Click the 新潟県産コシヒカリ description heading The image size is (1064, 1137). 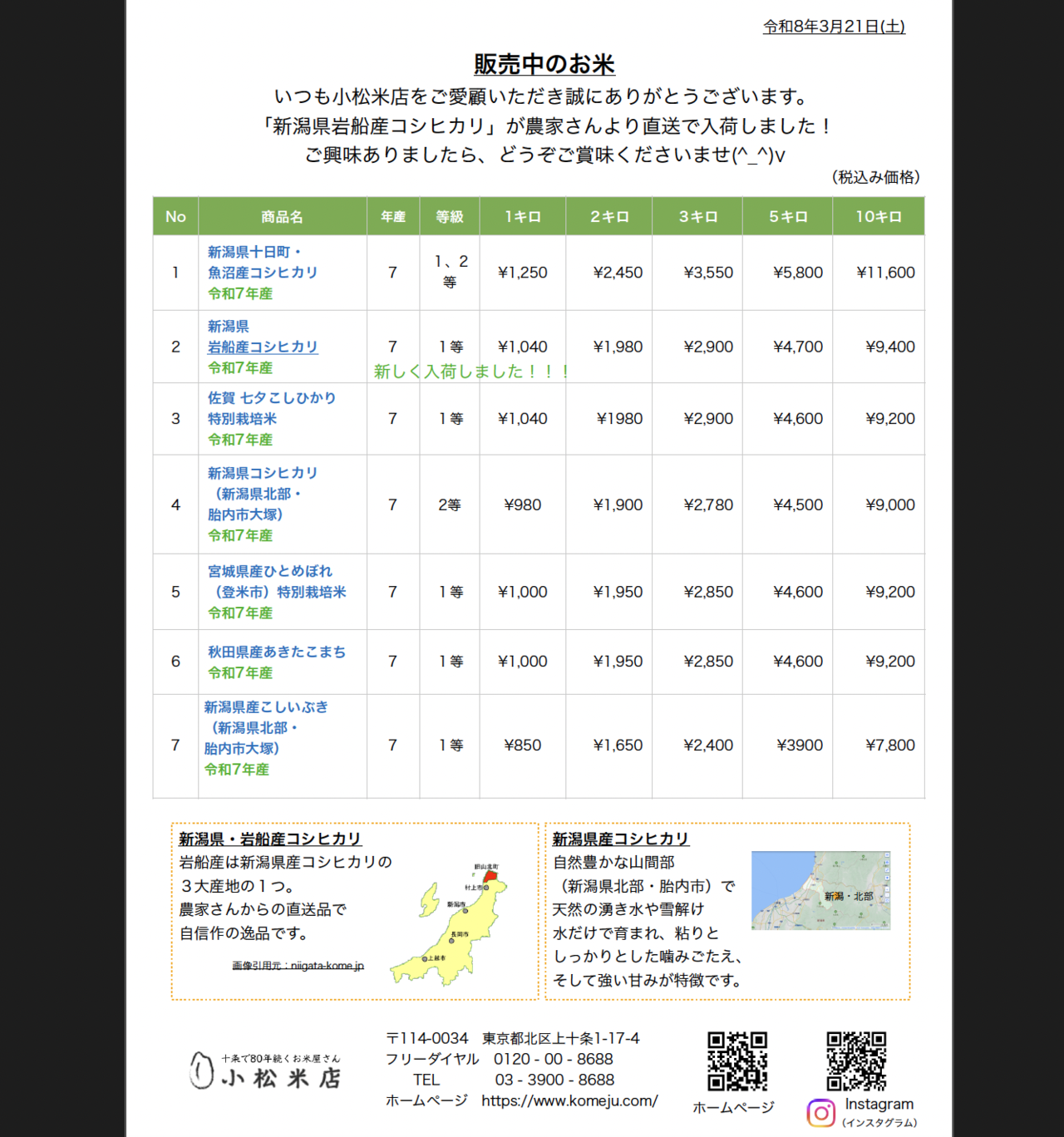pyautogui.click(x=618, y=839)
